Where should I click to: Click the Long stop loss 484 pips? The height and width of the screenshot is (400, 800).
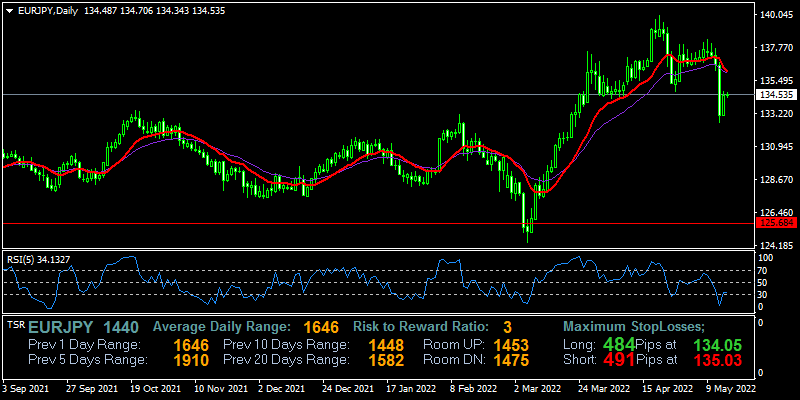click(618, 344)
